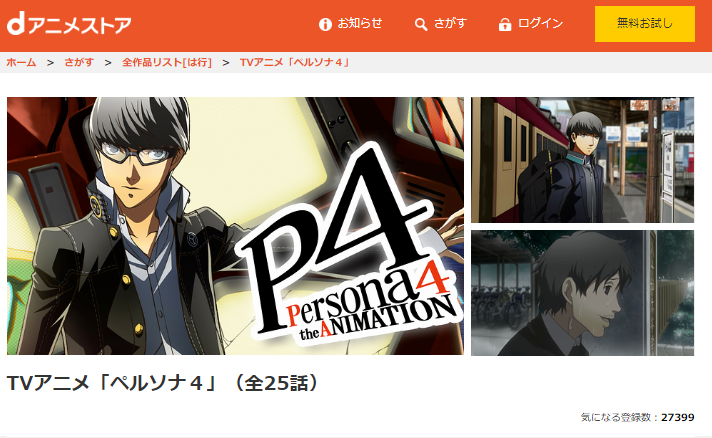Open the rainy scene thumbnail
Viewport: 712px width, 438px height.
[x=583, y=293]
